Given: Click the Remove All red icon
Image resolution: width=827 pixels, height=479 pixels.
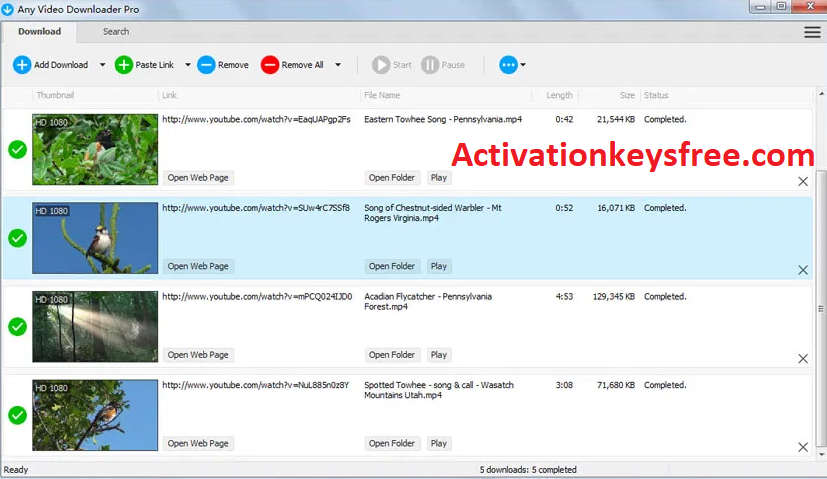Looking at the screenshot, I should click(270, 65).
